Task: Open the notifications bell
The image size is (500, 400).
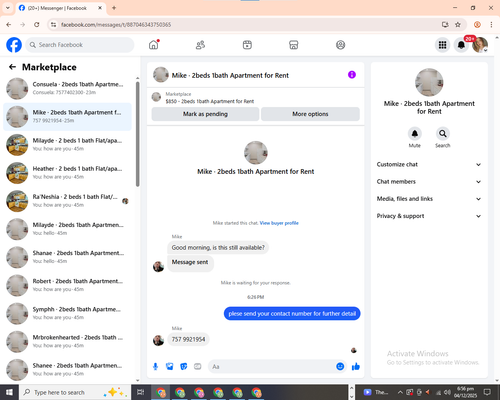Action: (461, 45)
